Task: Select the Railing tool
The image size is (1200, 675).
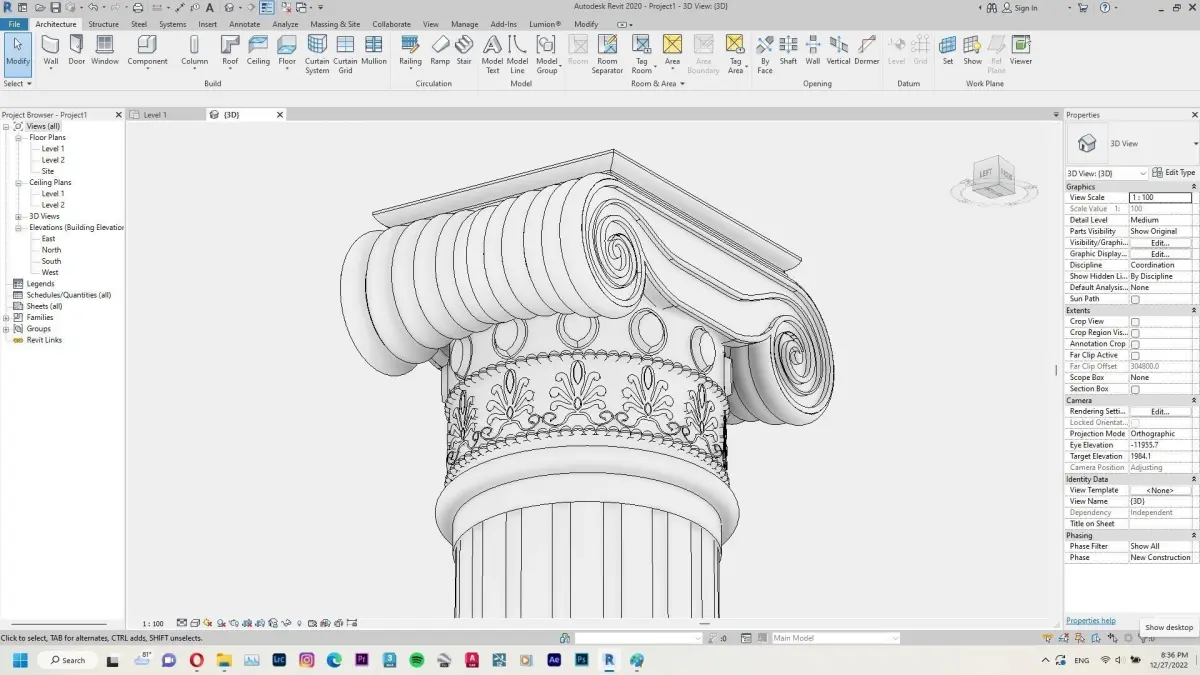Action: tap(410, 51)
